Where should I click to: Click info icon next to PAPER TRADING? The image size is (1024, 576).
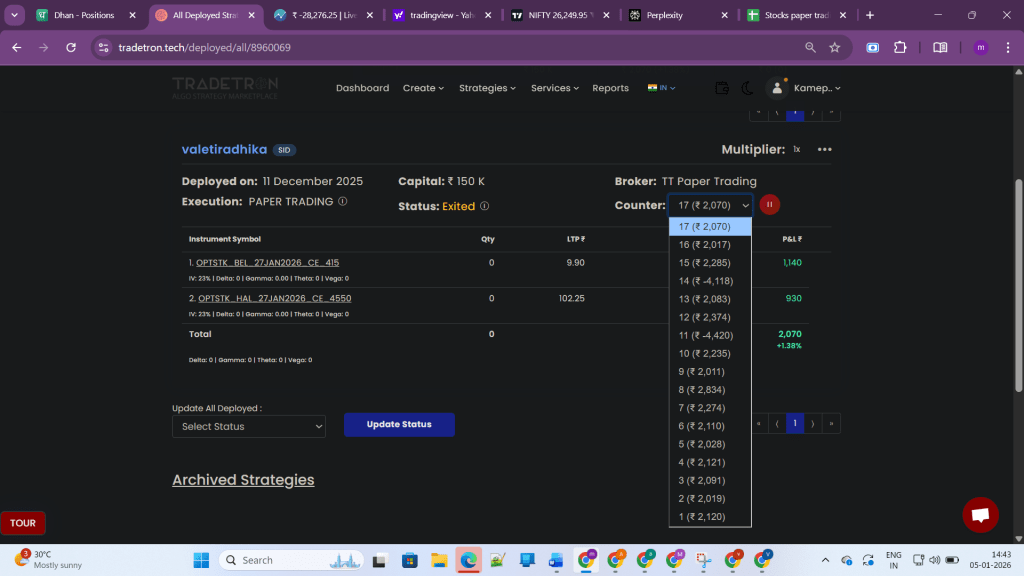pyautogui.click(x=343, y=201)
